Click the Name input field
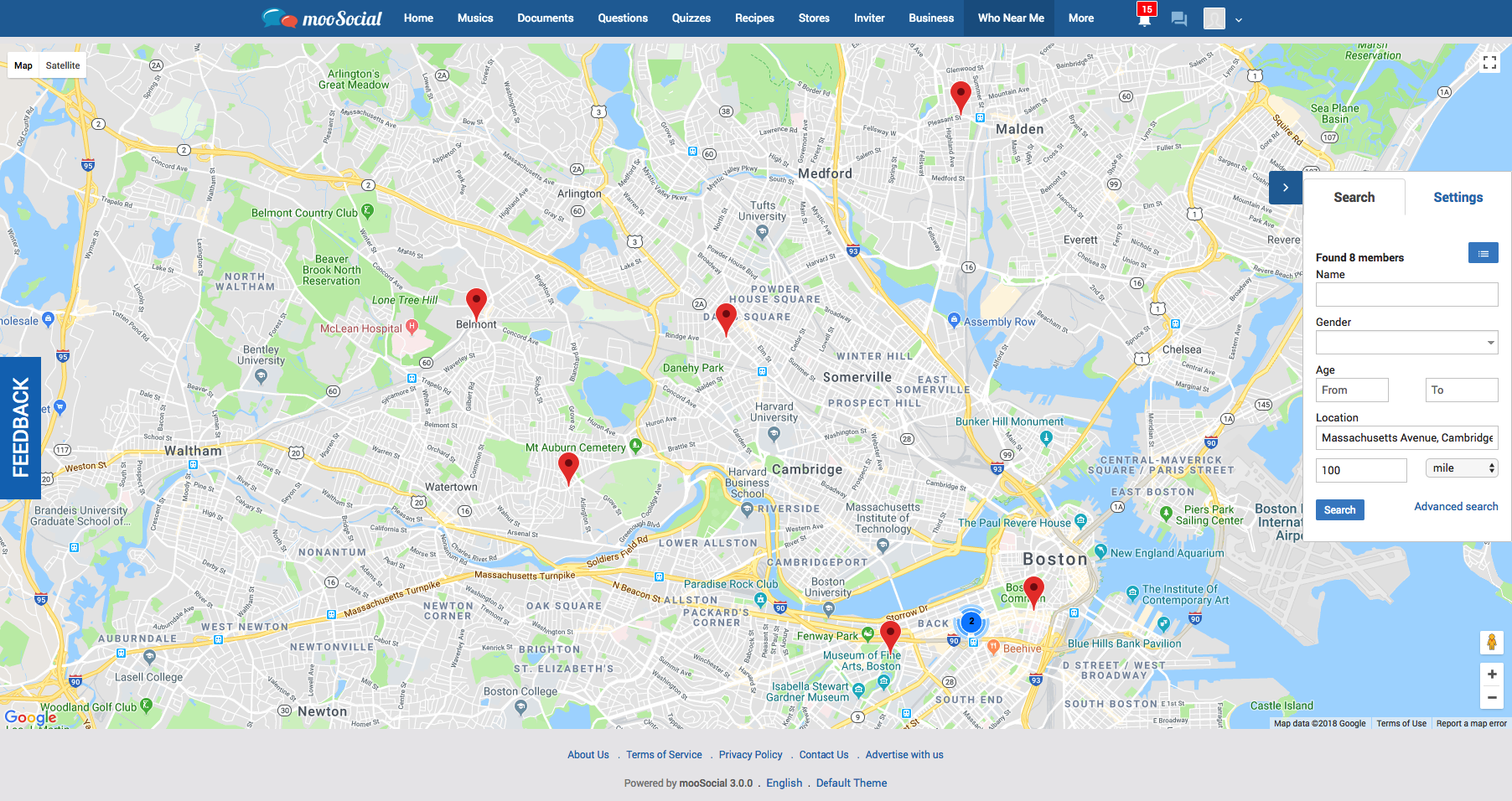 pos(1406,294)
